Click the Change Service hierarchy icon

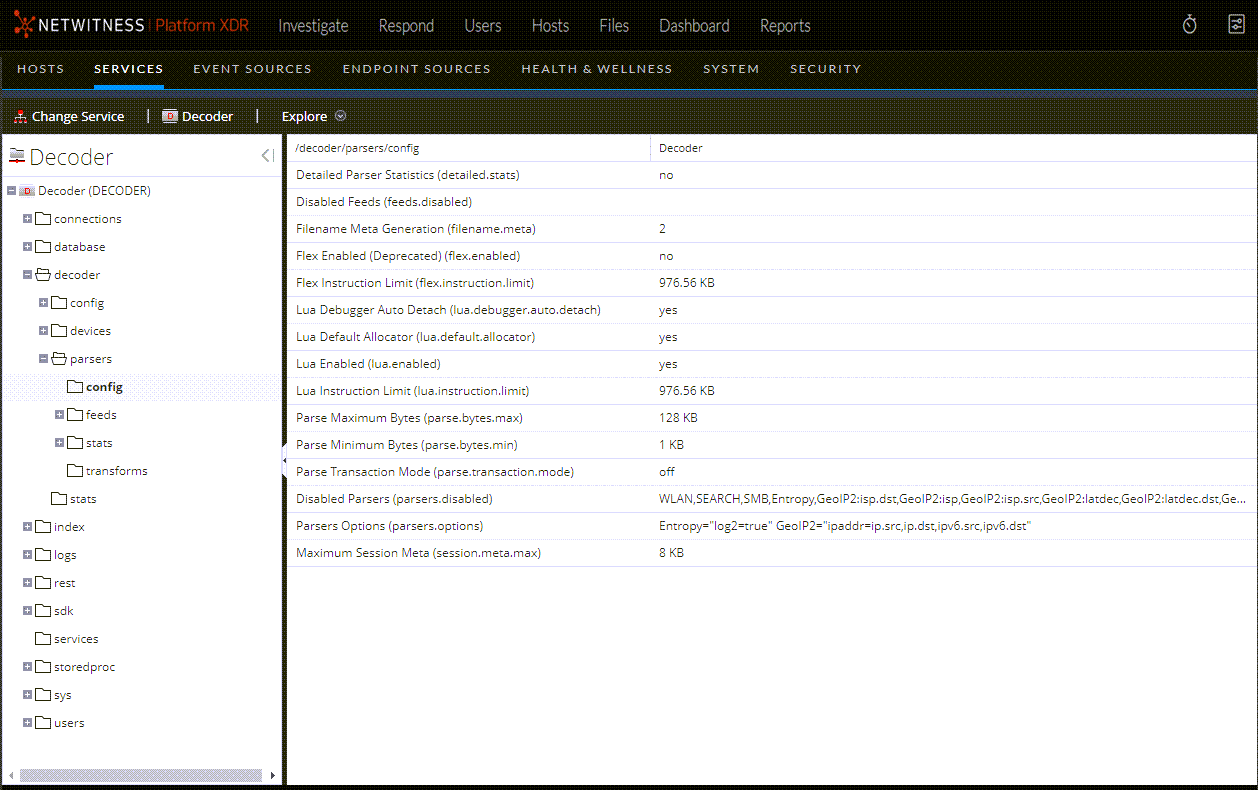click(19, 115)
